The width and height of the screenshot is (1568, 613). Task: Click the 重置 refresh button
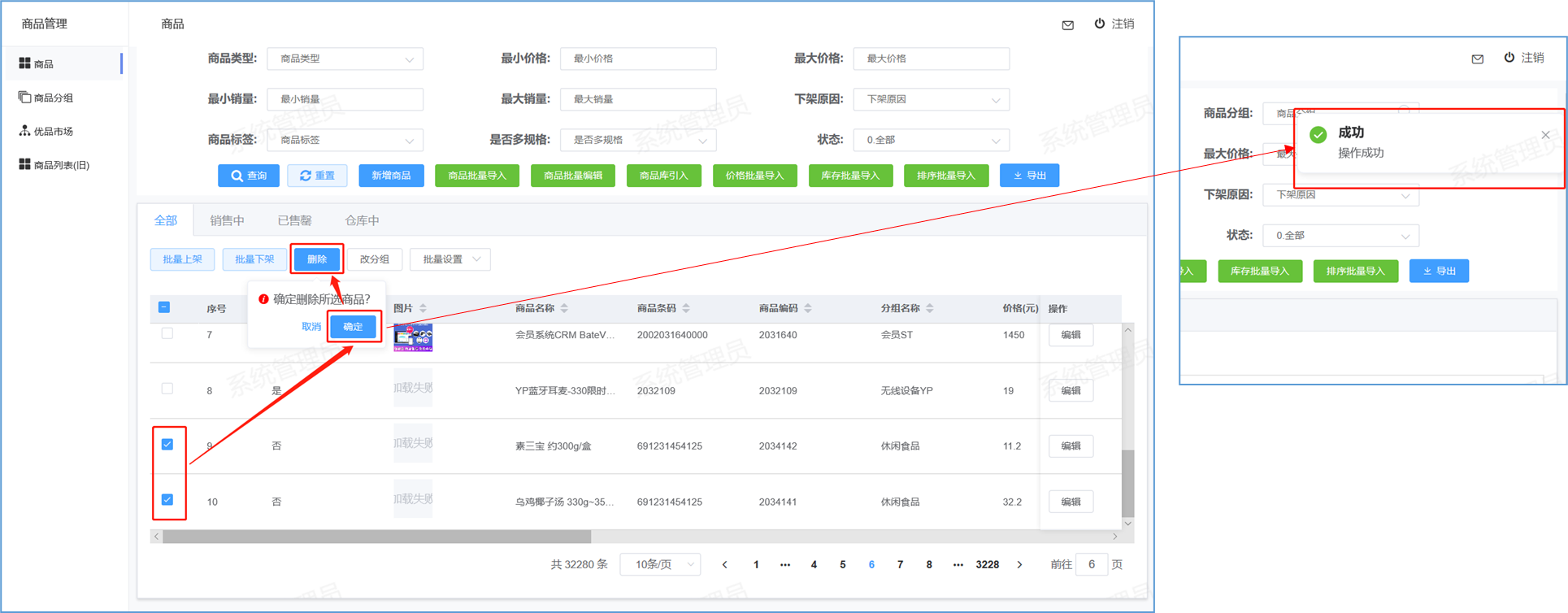click(x=317, y=176)
